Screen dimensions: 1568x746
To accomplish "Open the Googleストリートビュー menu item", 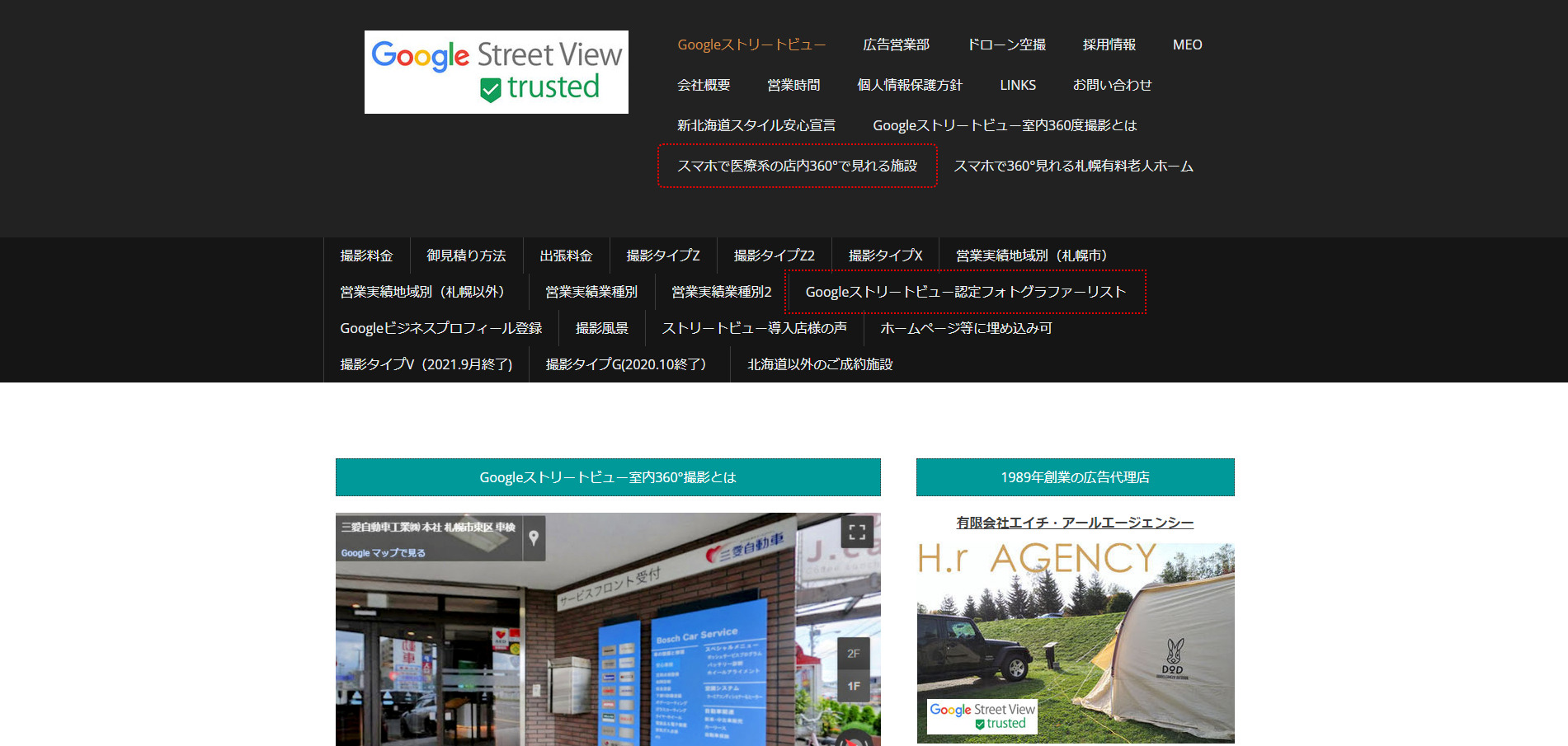I will 751,45.
